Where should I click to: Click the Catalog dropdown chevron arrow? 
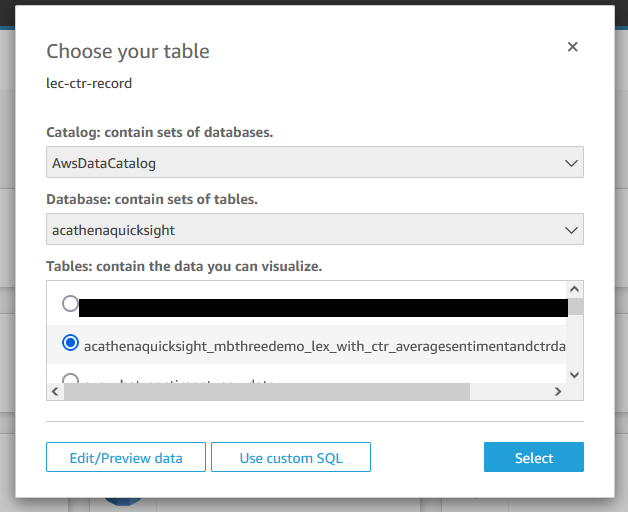click(572, 162)
